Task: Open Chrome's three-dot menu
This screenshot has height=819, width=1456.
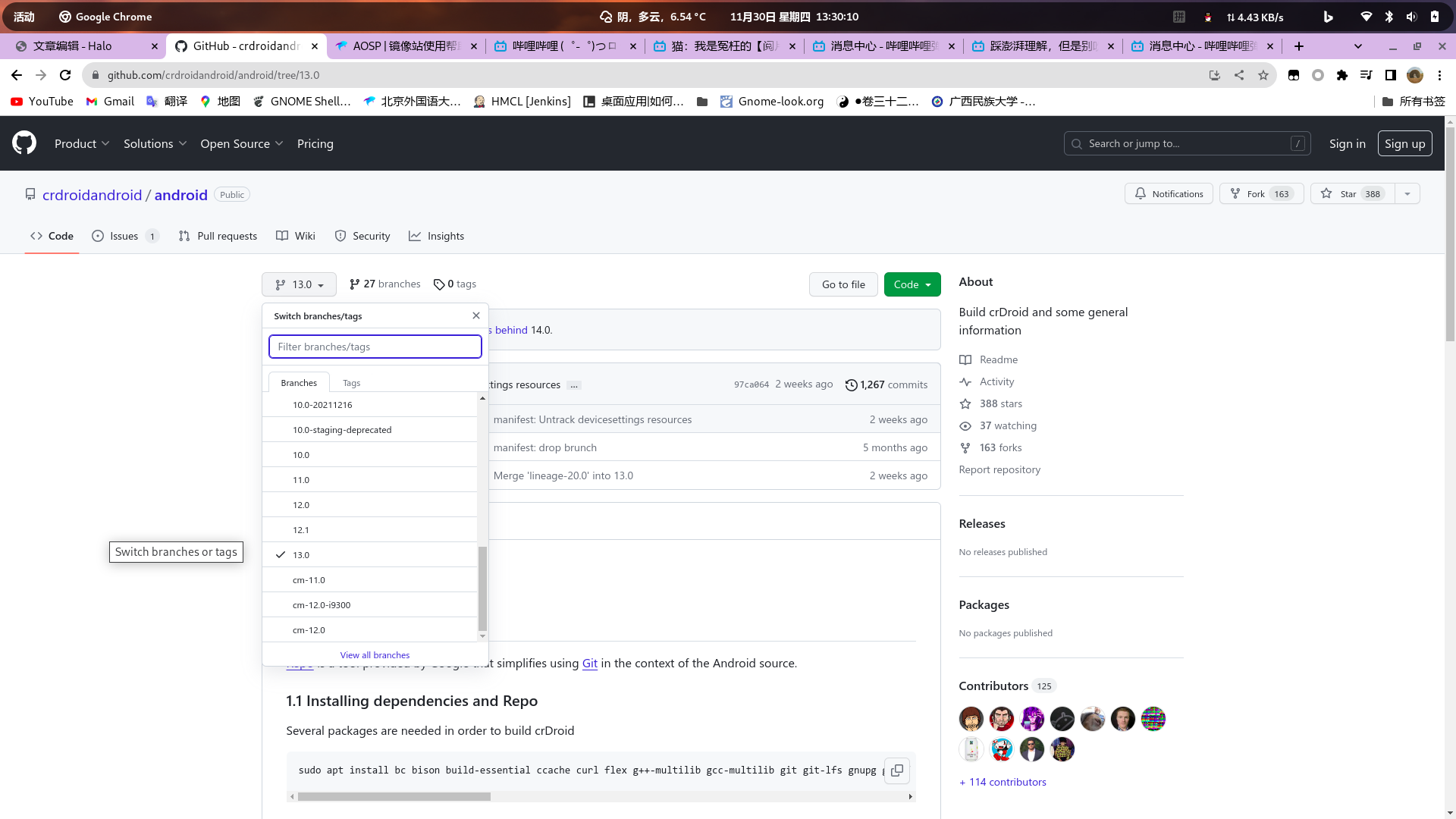Action: [1439, 75]
